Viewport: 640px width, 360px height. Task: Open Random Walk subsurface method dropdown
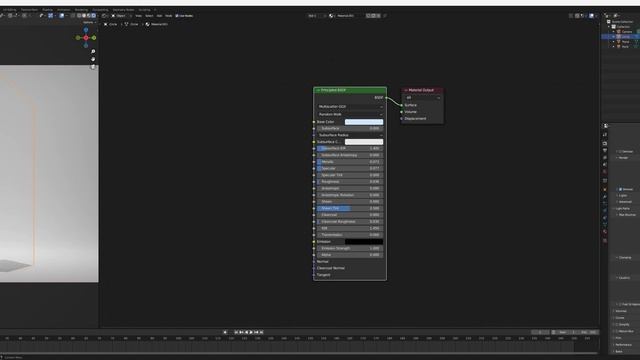point(350,114)
